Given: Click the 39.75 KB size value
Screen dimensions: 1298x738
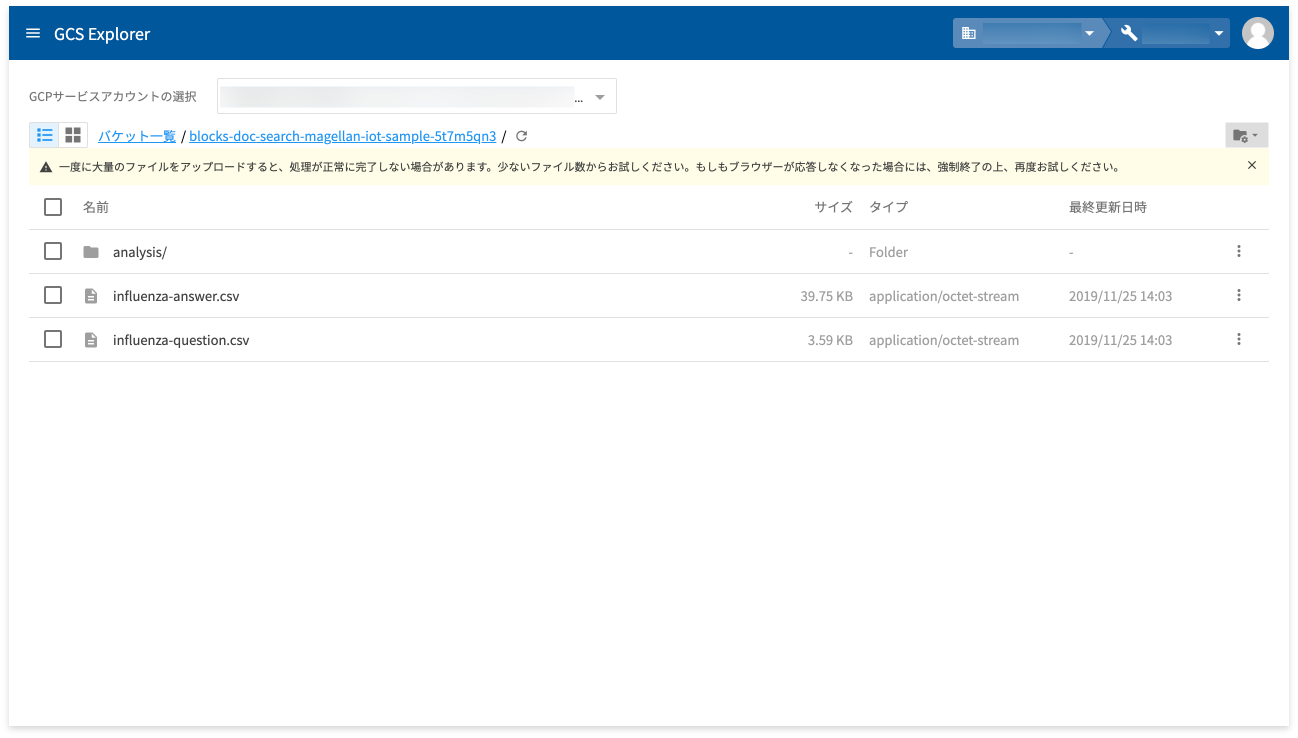Looking at the screenshot, I should (x=826, y=296).
